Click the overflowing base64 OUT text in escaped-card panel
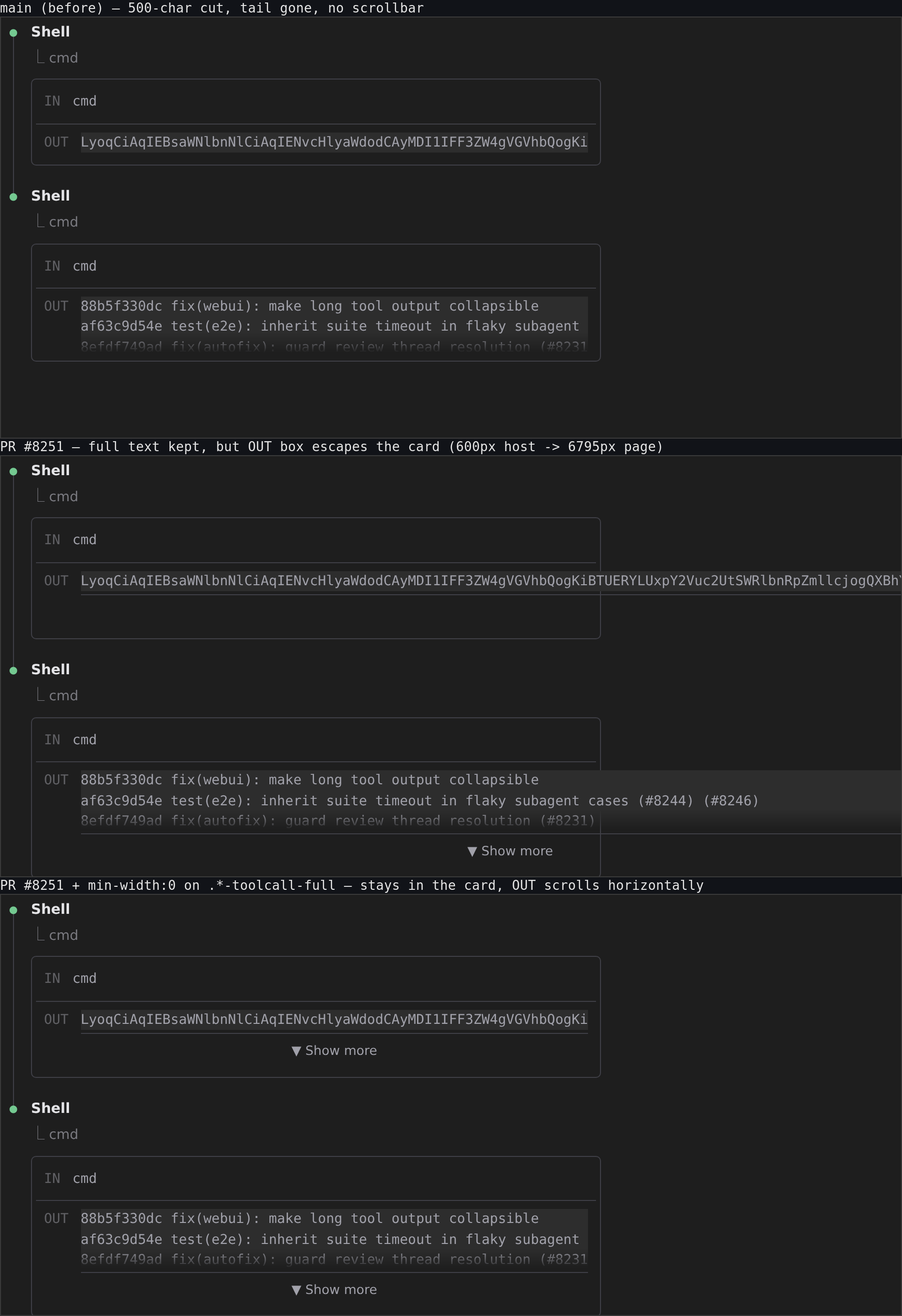902x1316 pixels. [491, 581]
